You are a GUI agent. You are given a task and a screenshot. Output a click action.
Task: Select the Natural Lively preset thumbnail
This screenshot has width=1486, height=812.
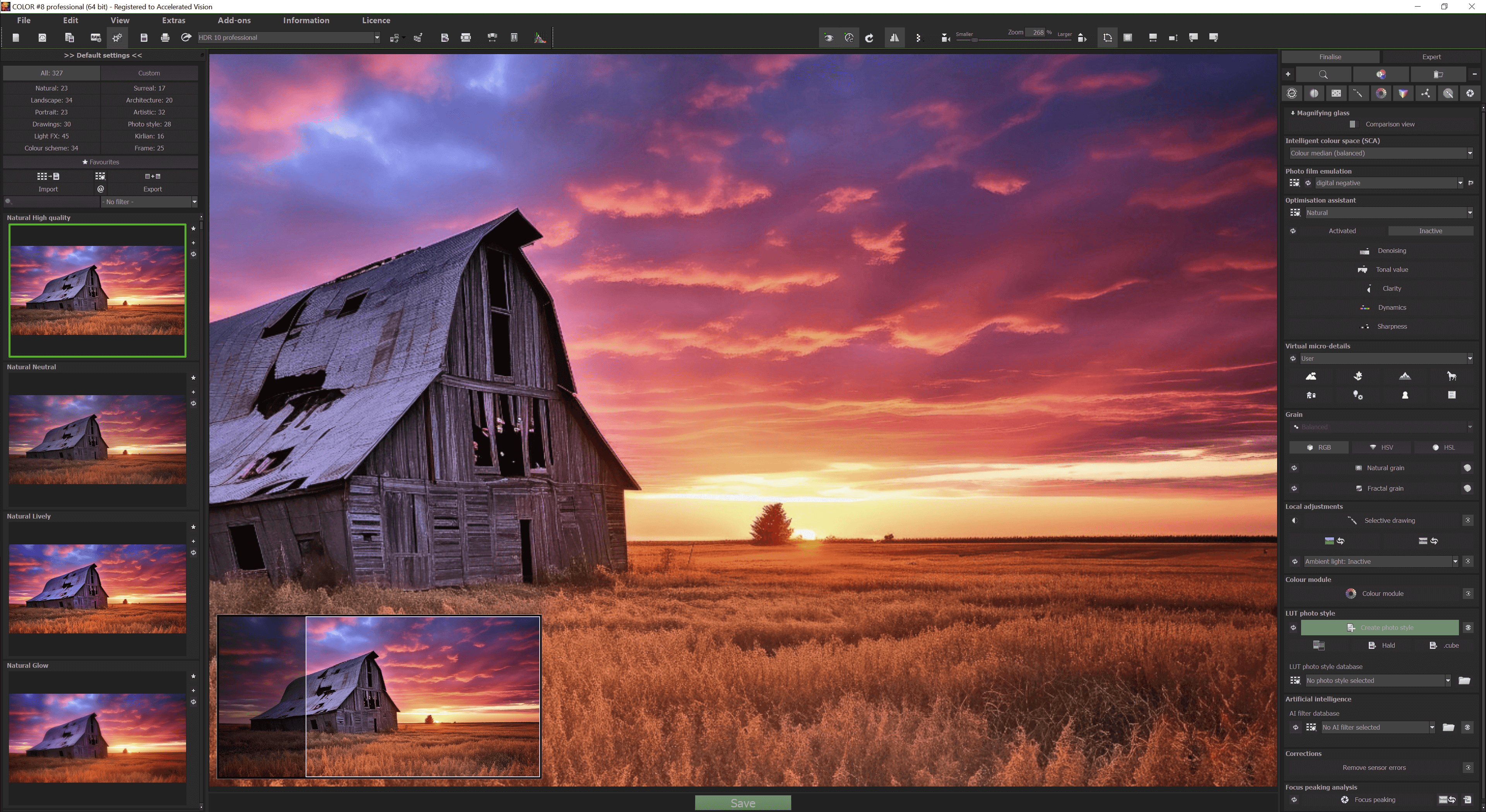[x=97, y=588]
